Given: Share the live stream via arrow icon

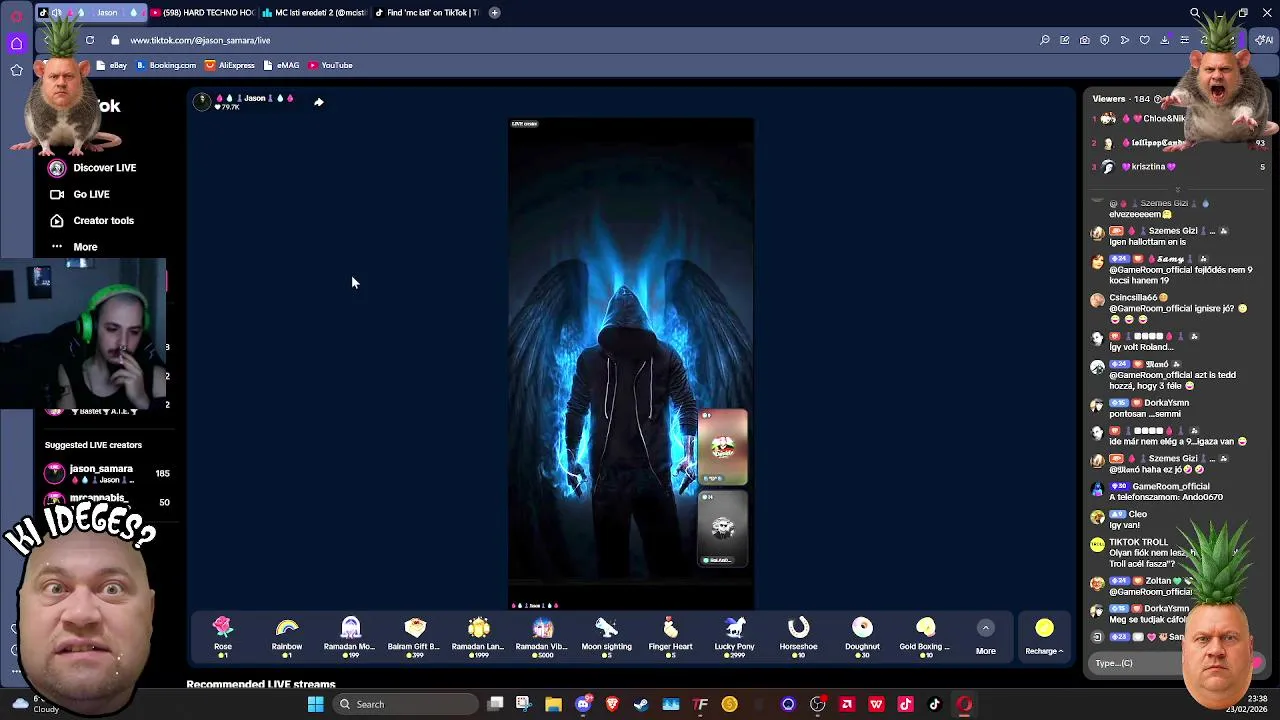Looking at the screenshot, I should click(319, 101).
